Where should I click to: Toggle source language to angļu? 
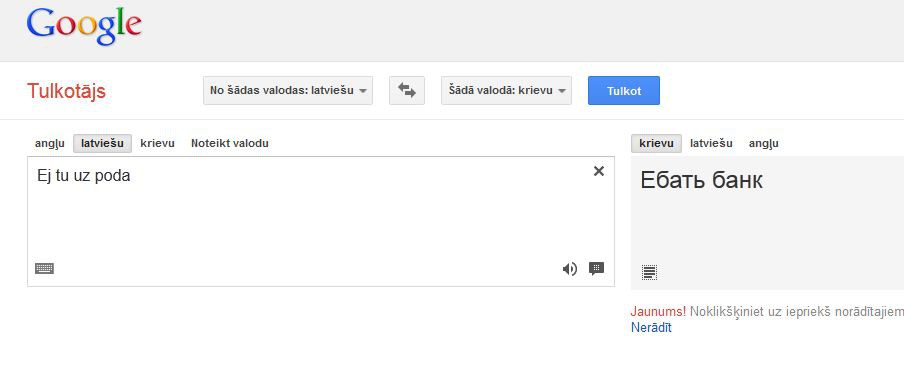pyautogui.click(x=50, y=143)
